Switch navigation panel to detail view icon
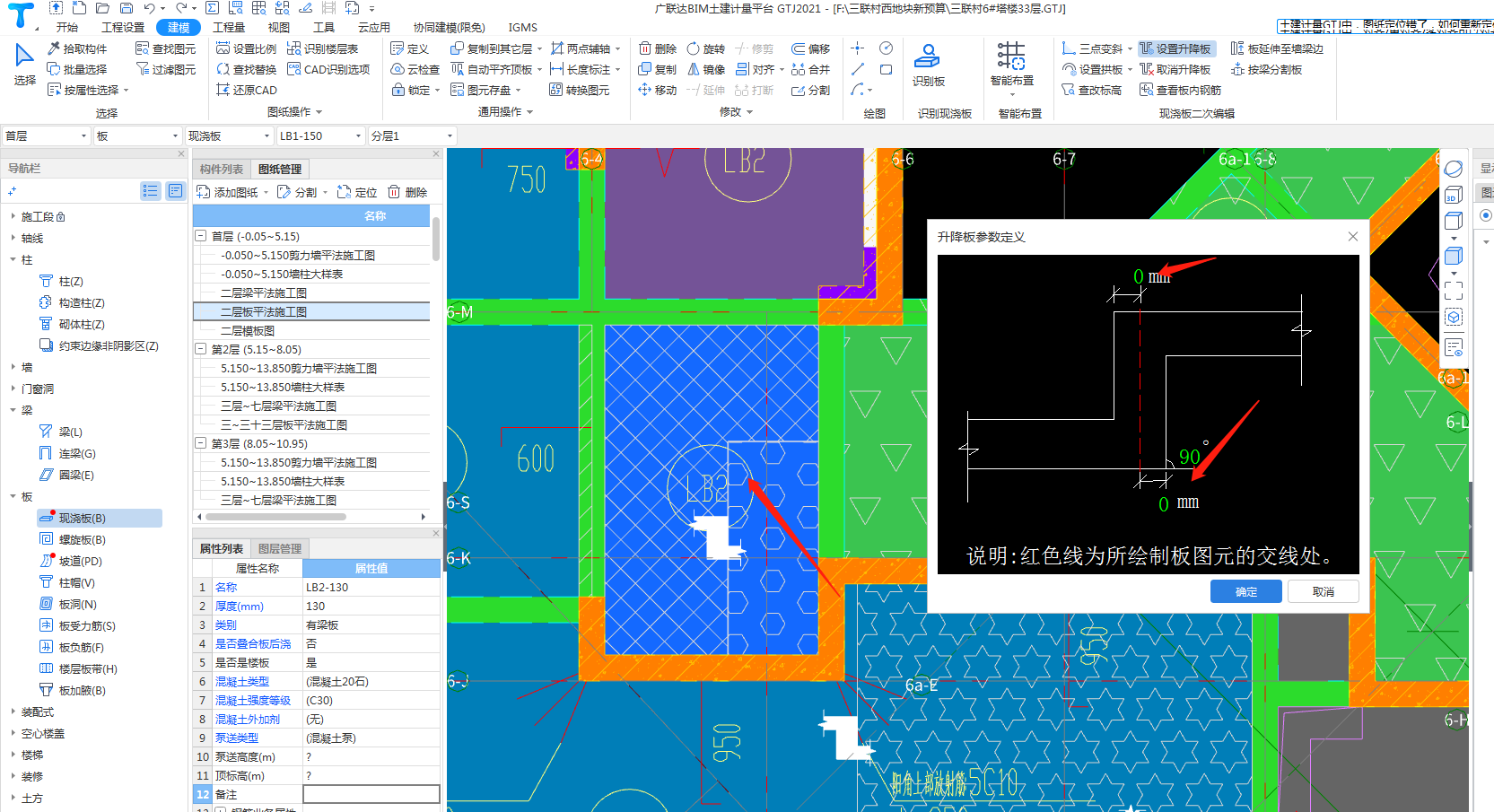1494x812 pixels. (x=175, y=190)
